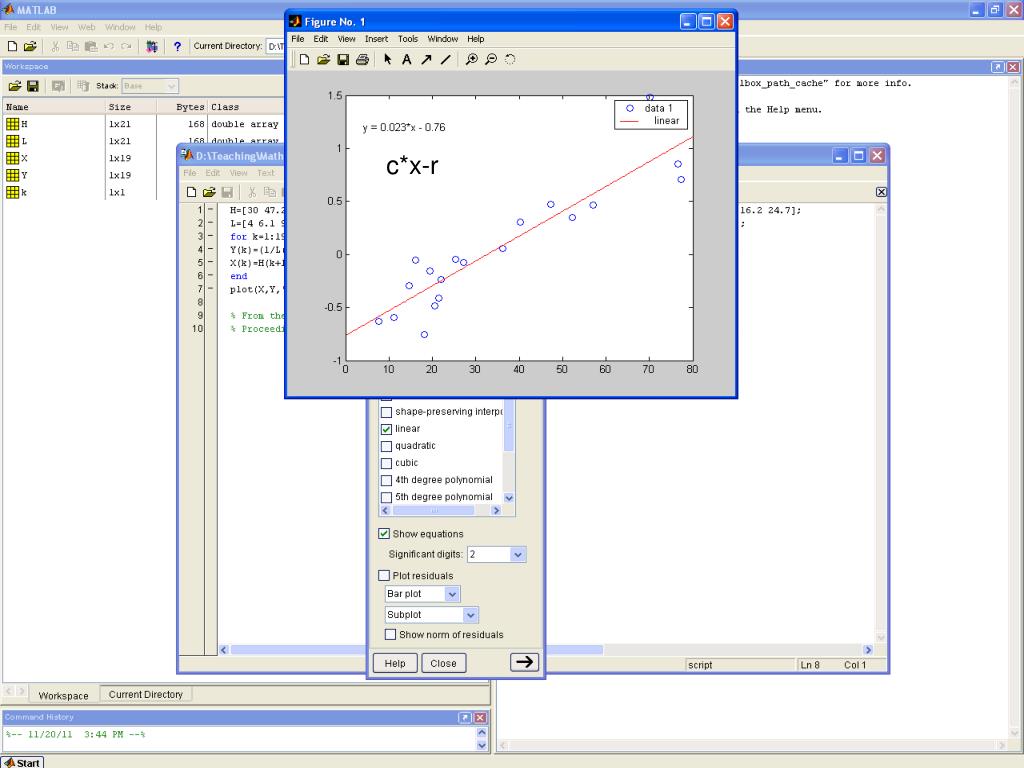Open MATLAB Web menu
This screenshot has width=1024, height=768.
pyautogui.click(x=87, y=27)
